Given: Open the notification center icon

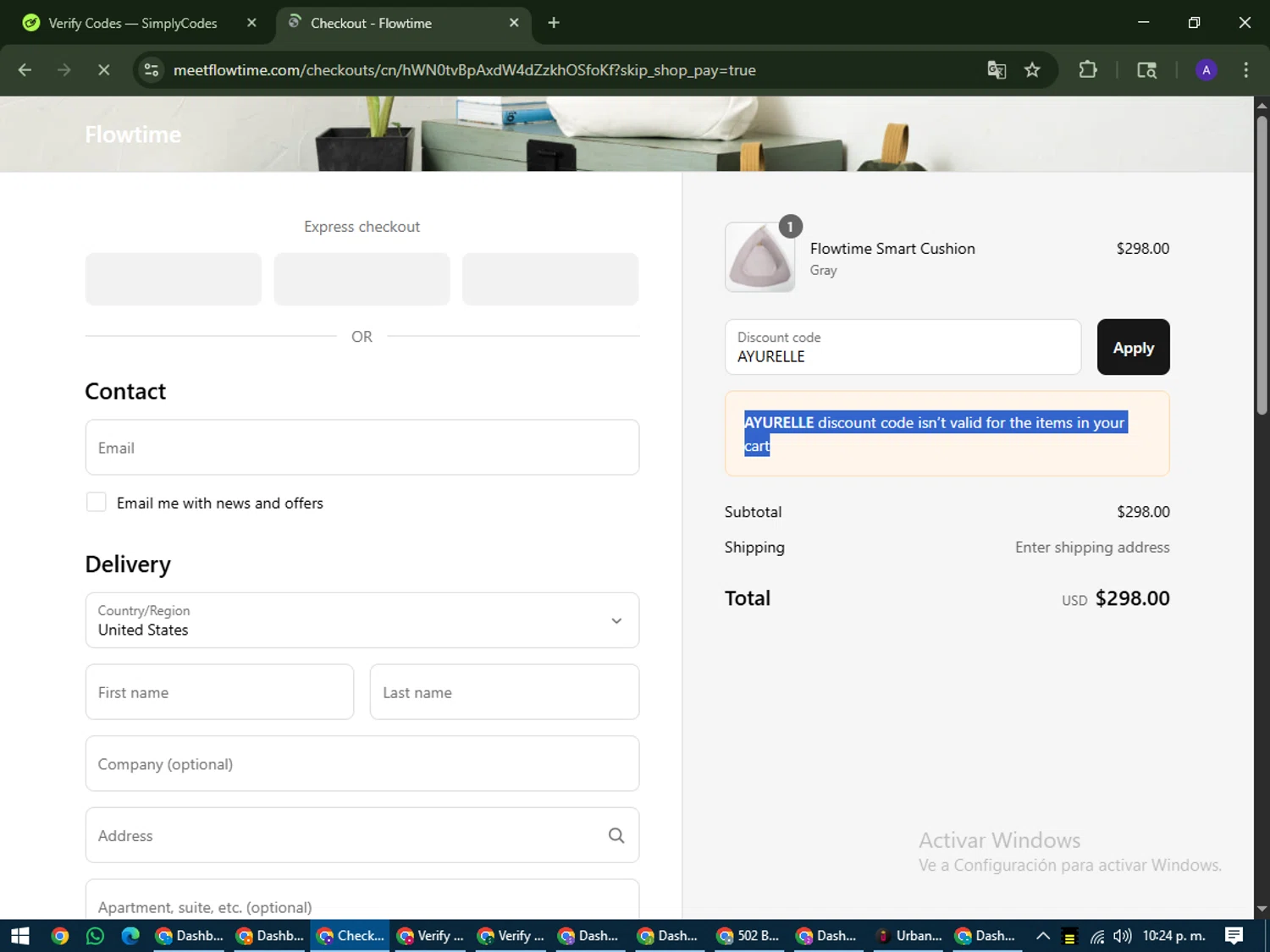Looking at the screenshot, I should [x=1234, y=936].
